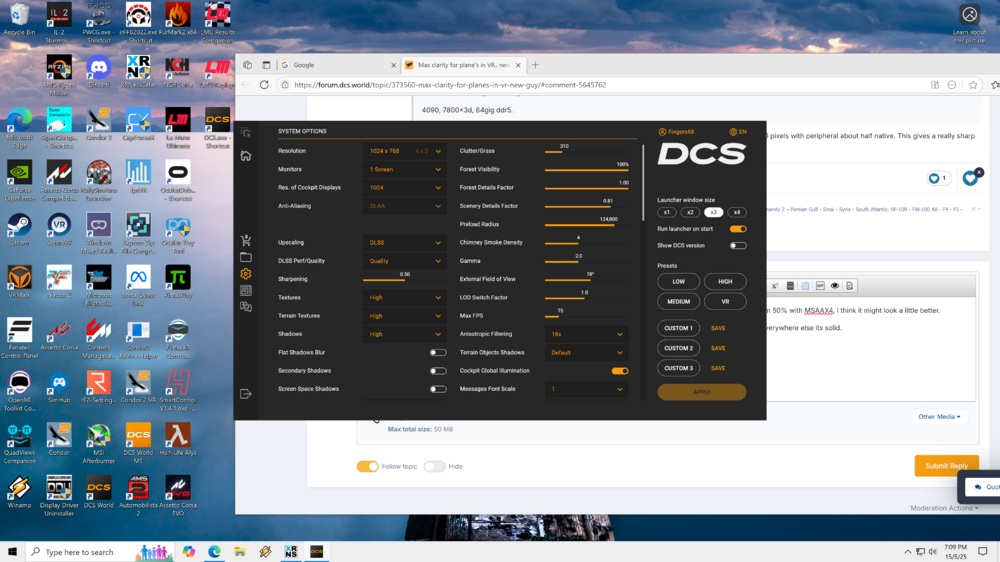Open Res. of Cockpit Displays dropdown

(404, 188)
